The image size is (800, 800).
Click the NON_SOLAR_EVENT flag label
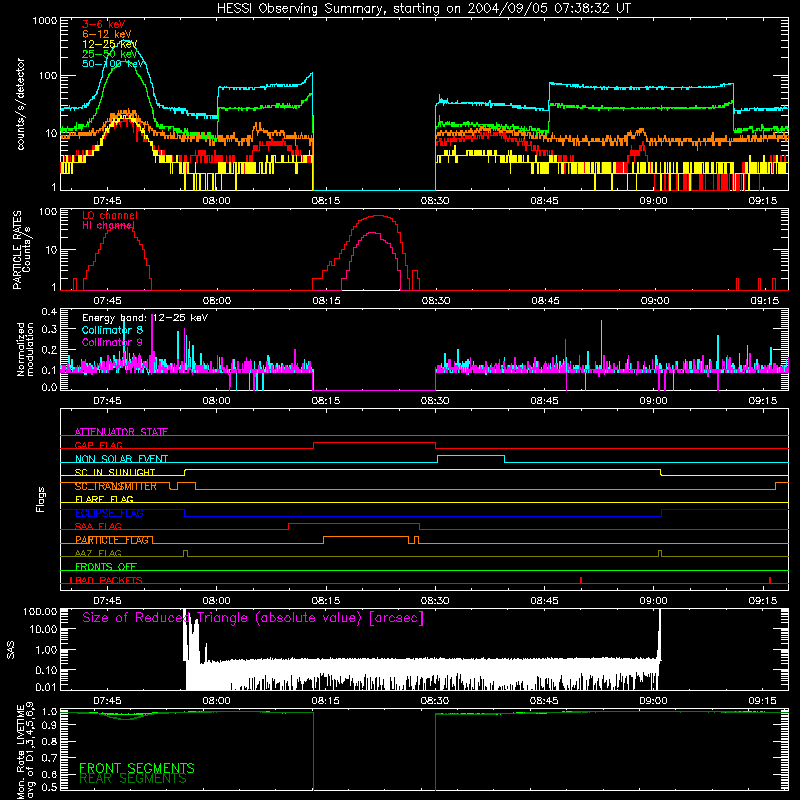tap(121, 459)
